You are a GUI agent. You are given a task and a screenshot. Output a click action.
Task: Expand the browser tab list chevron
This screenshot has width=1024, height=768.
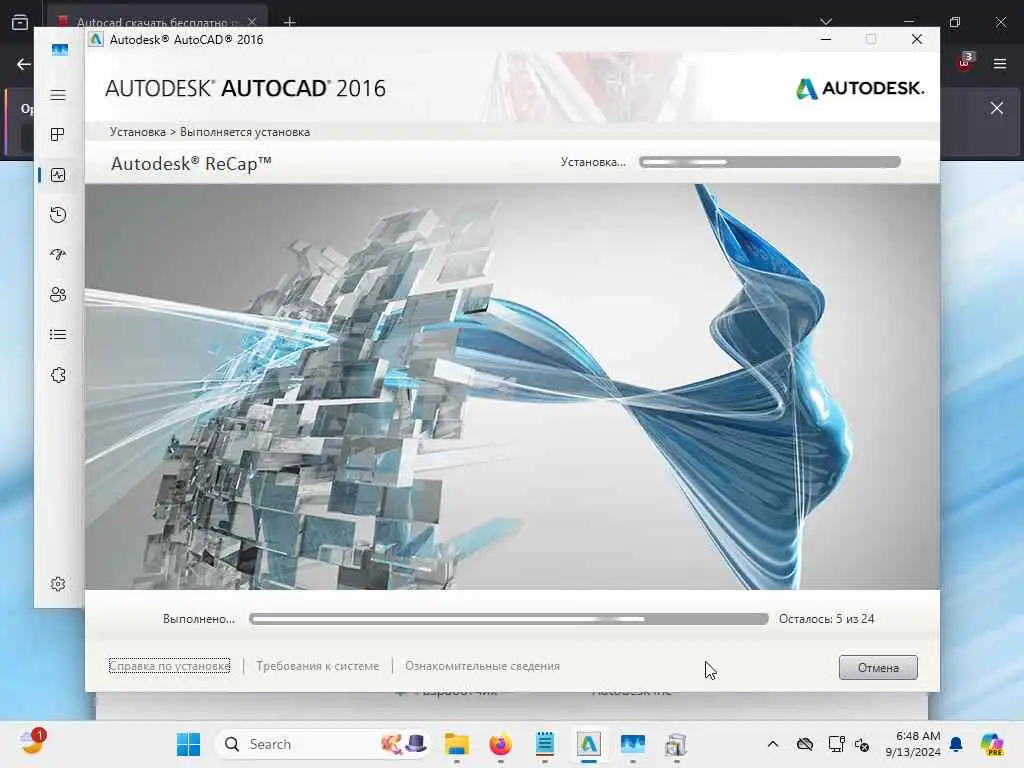click(826, 22)
